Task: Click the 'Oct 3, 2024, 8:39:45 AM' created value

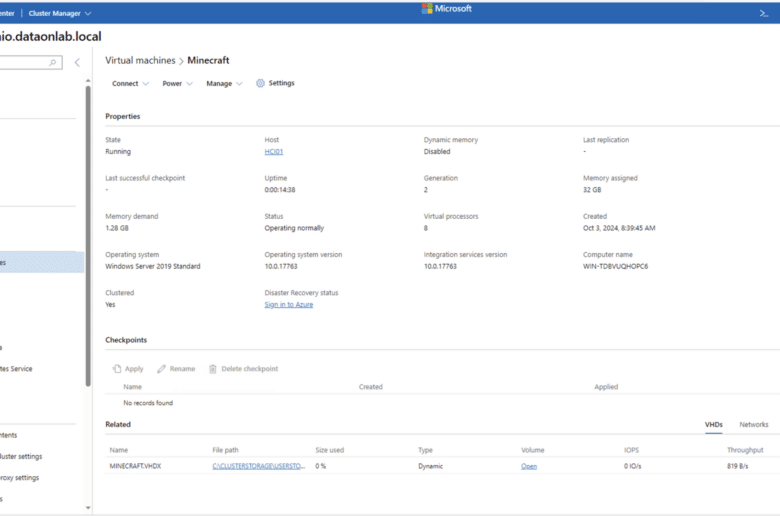Action: 619,228
